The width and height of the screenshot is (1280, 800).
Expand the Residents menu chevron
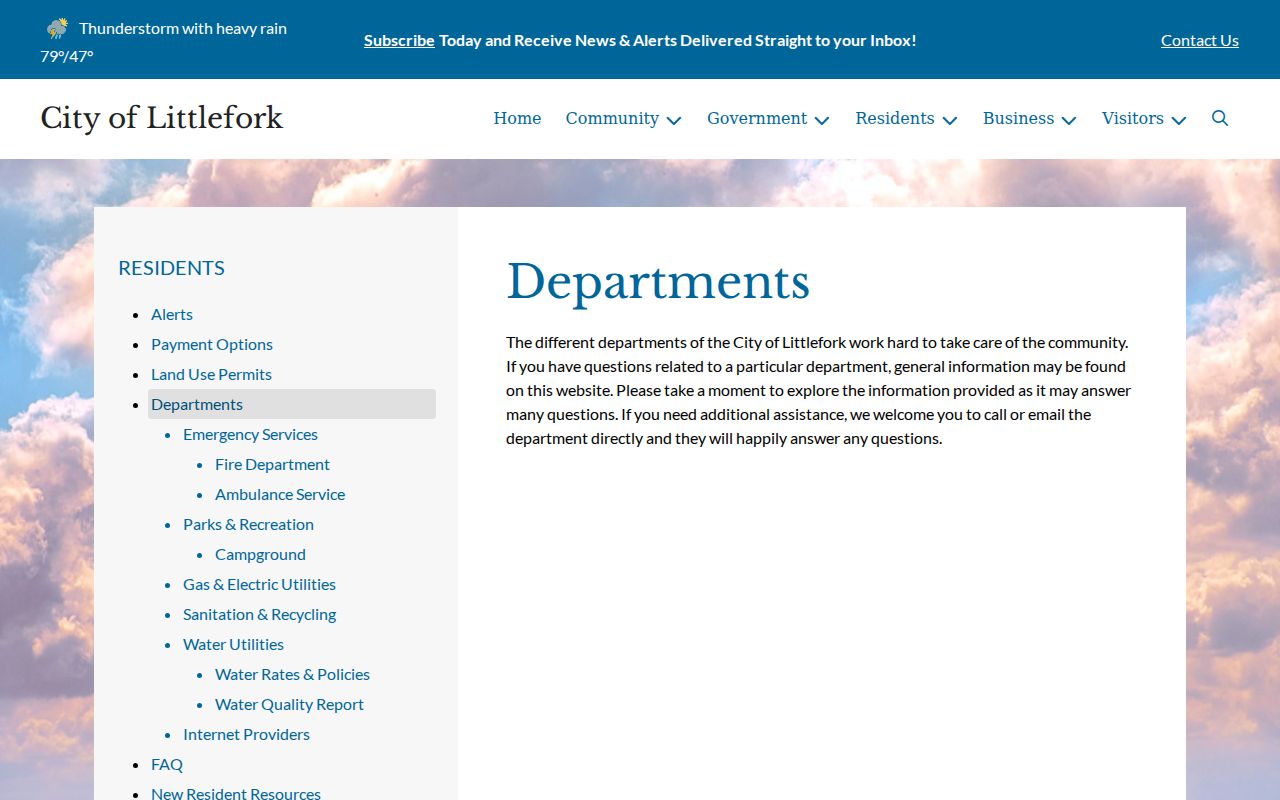click(950, 120)
